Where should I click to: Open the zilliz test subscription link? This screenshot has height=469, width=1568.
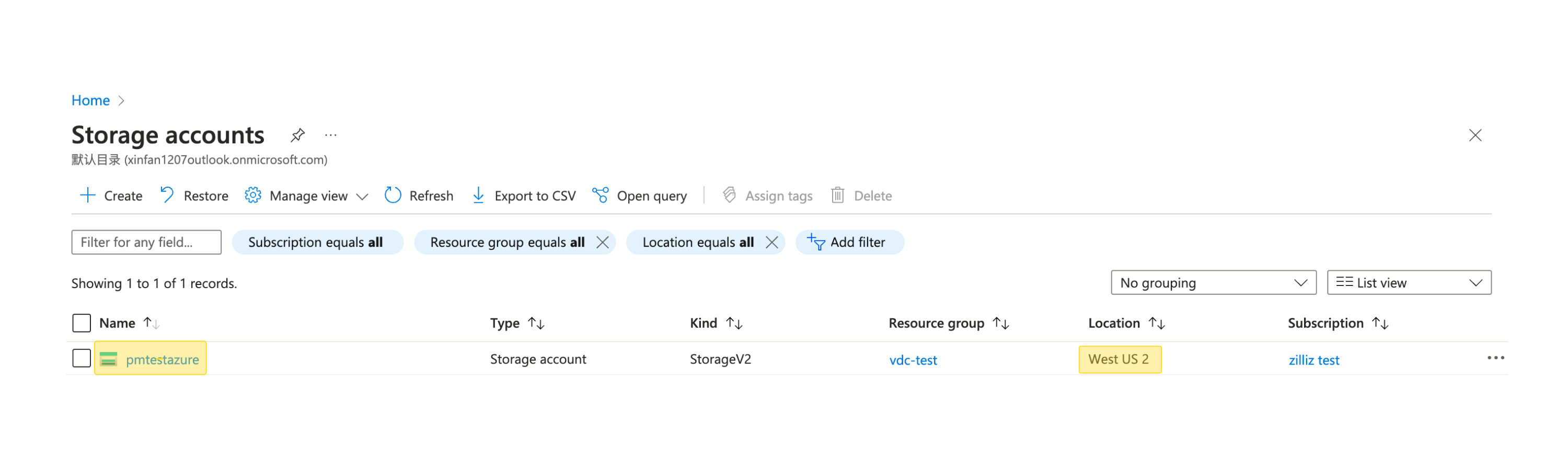1313,359
